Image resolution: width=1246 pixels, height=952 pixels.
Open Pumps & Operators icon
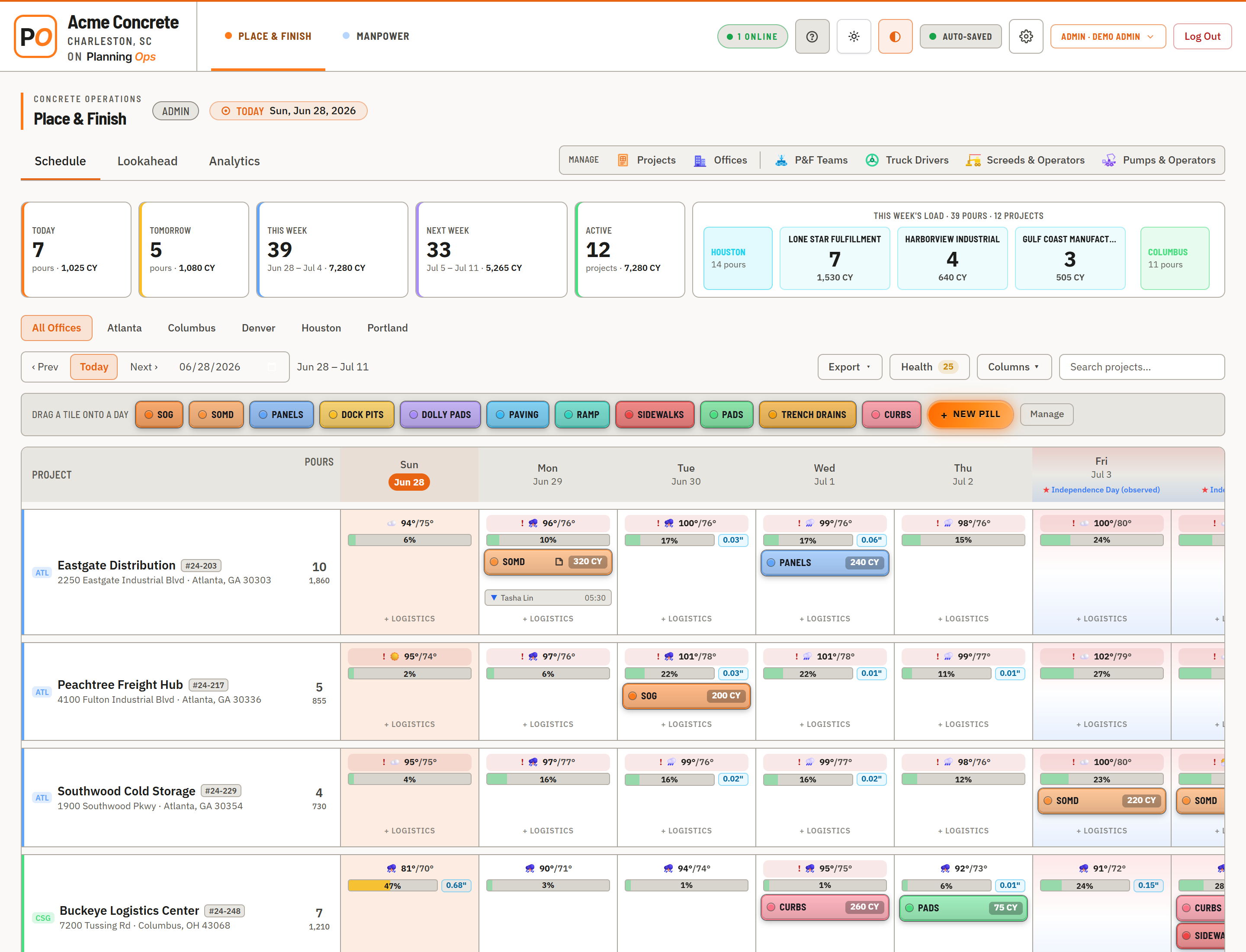tap(1109, 161)
